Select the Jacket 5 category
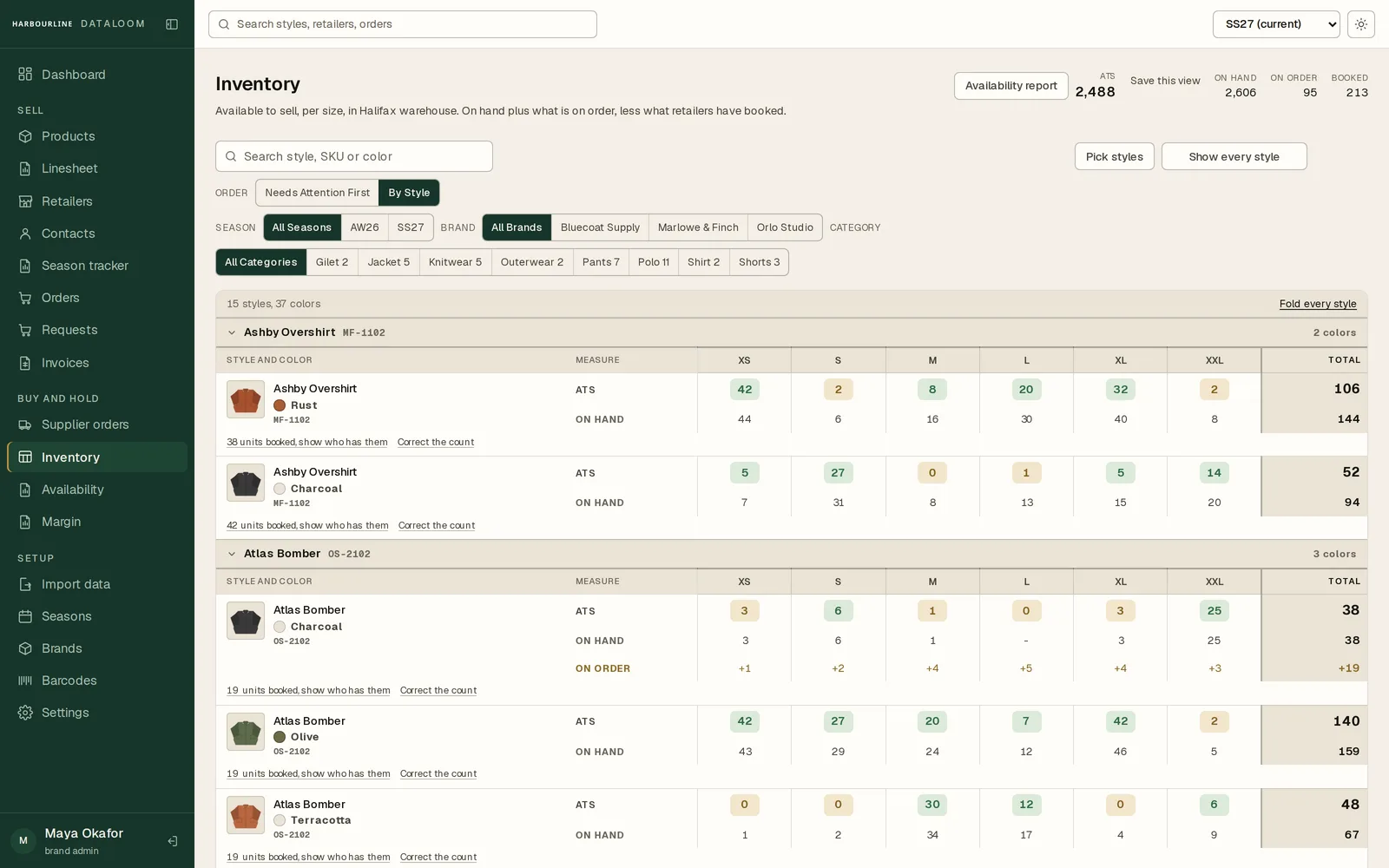Viewport: 1389px width, 868px height. pos(388,262)
